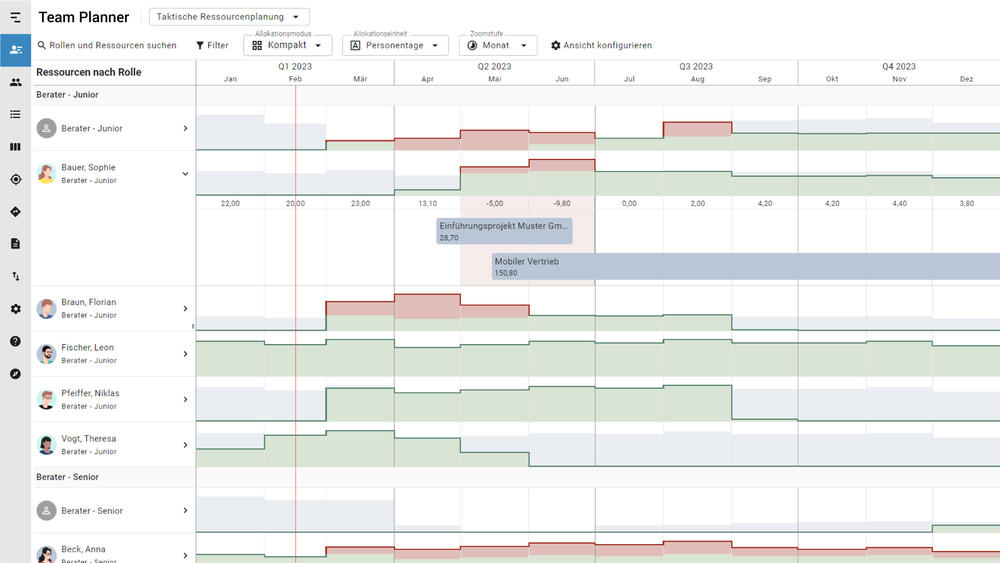Open the people group icon in sidebar
This screenshot has width=1000, height=563.
click(x=15, y=82)
